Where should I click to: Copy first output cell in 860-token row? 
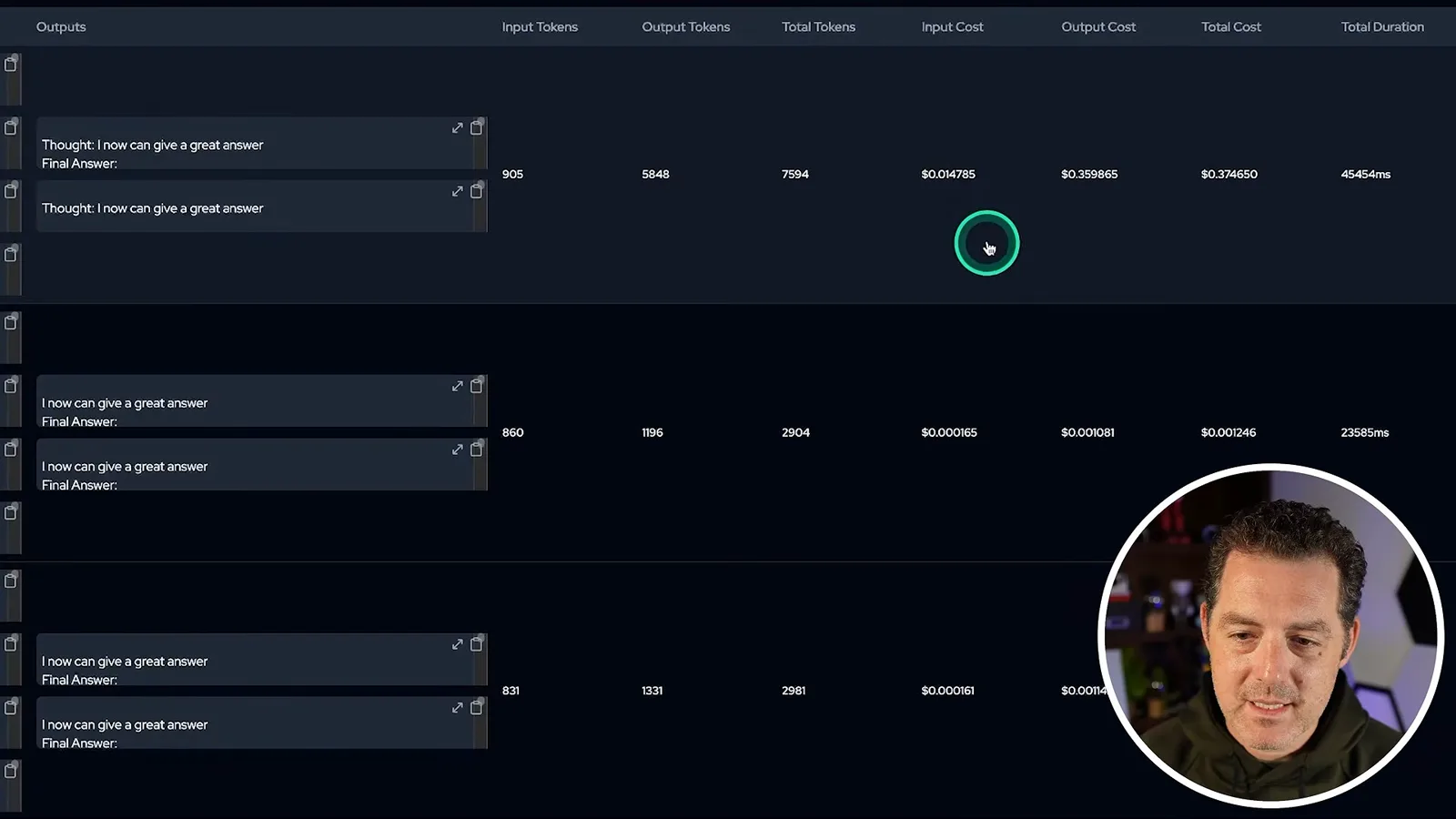(476, 386)
